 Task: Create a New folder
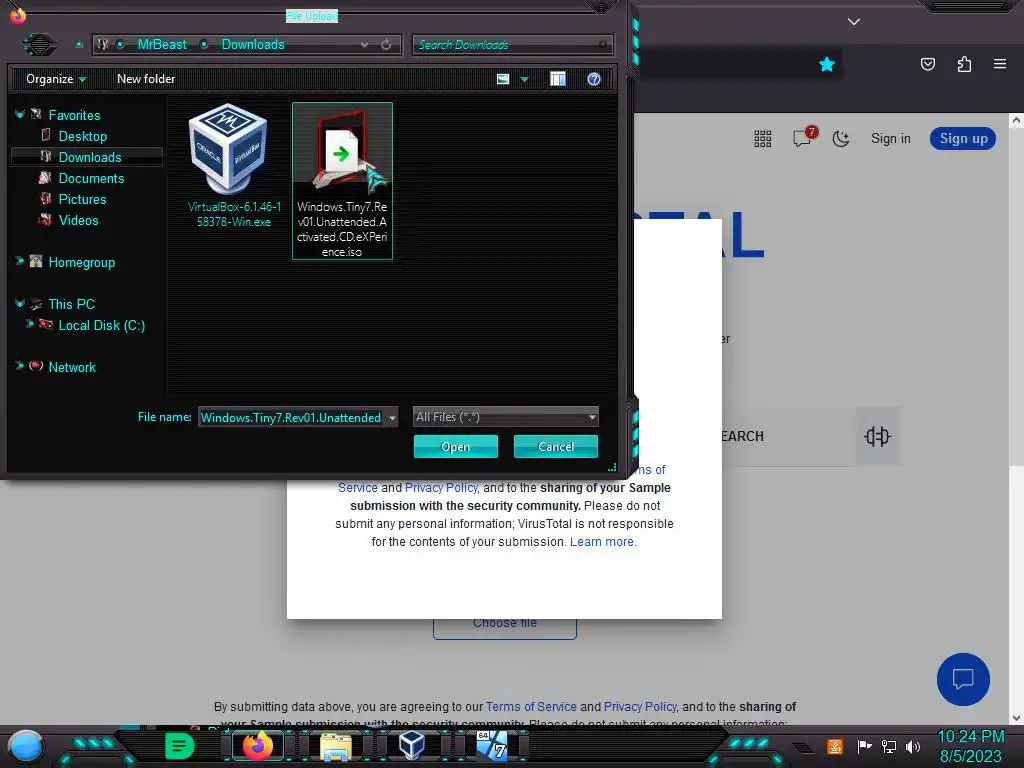146,79
